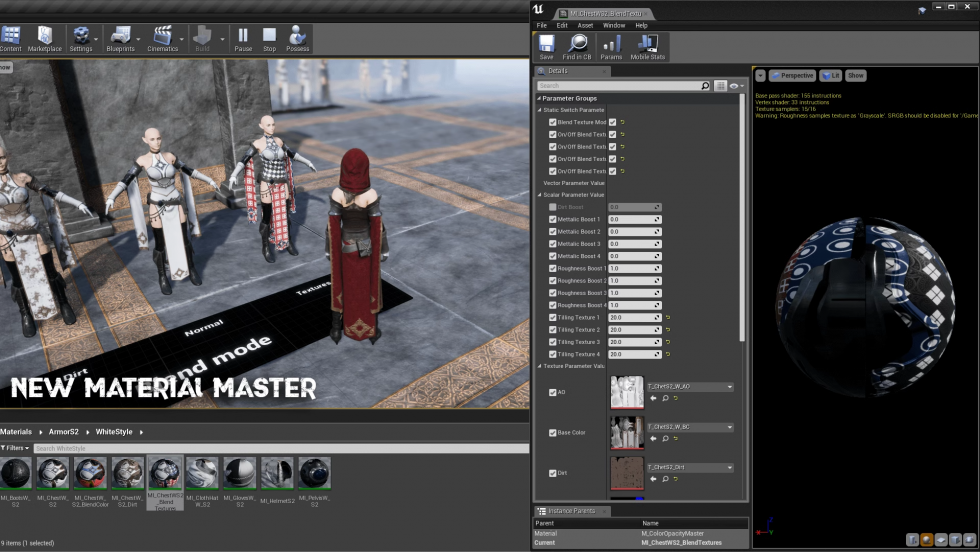Toggle Base Color texture override checkbox
The height and width of the screenshot is (552, 980).
552,433
